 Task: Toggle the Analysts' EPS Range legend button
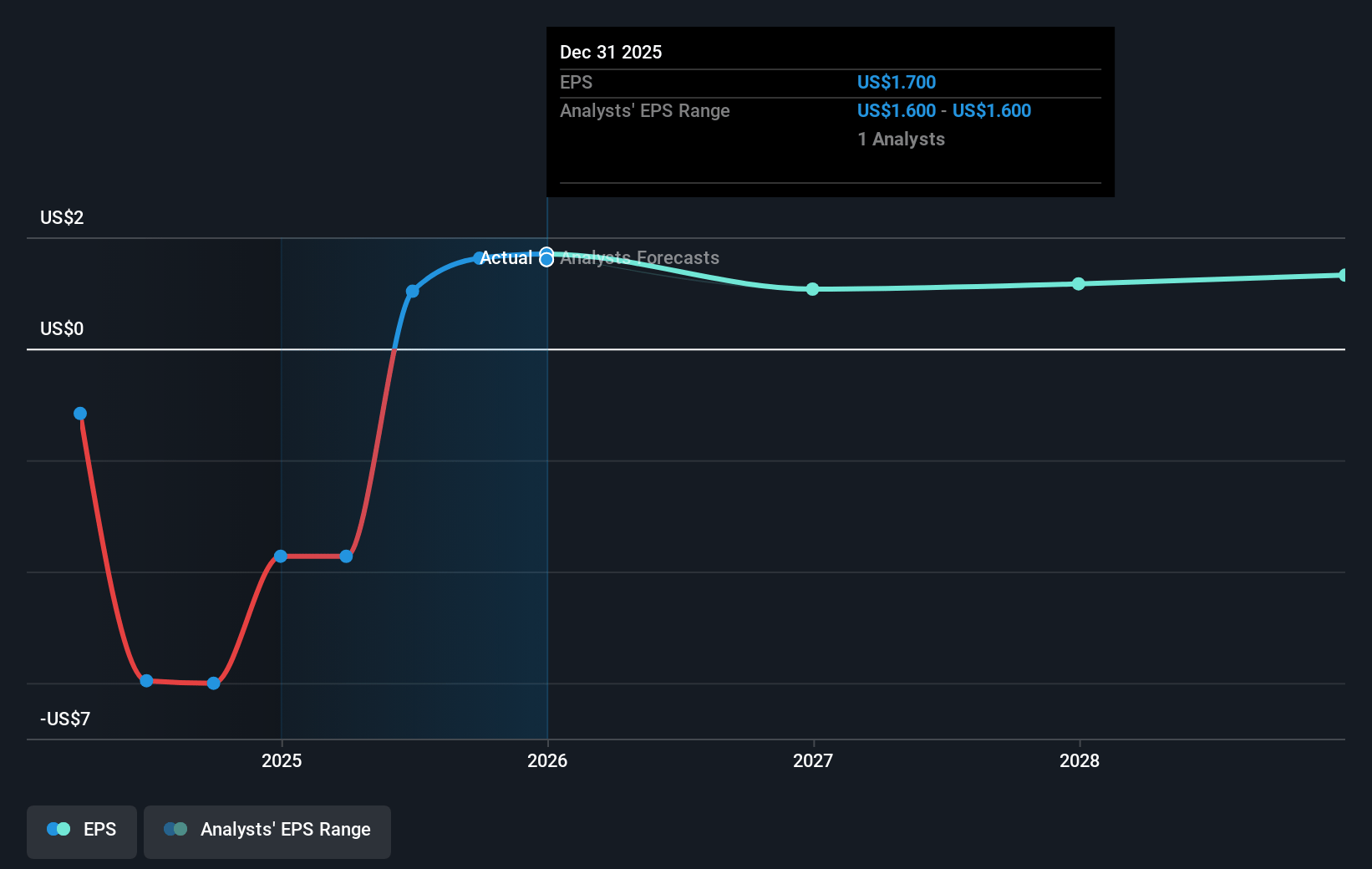coord(267,831)
